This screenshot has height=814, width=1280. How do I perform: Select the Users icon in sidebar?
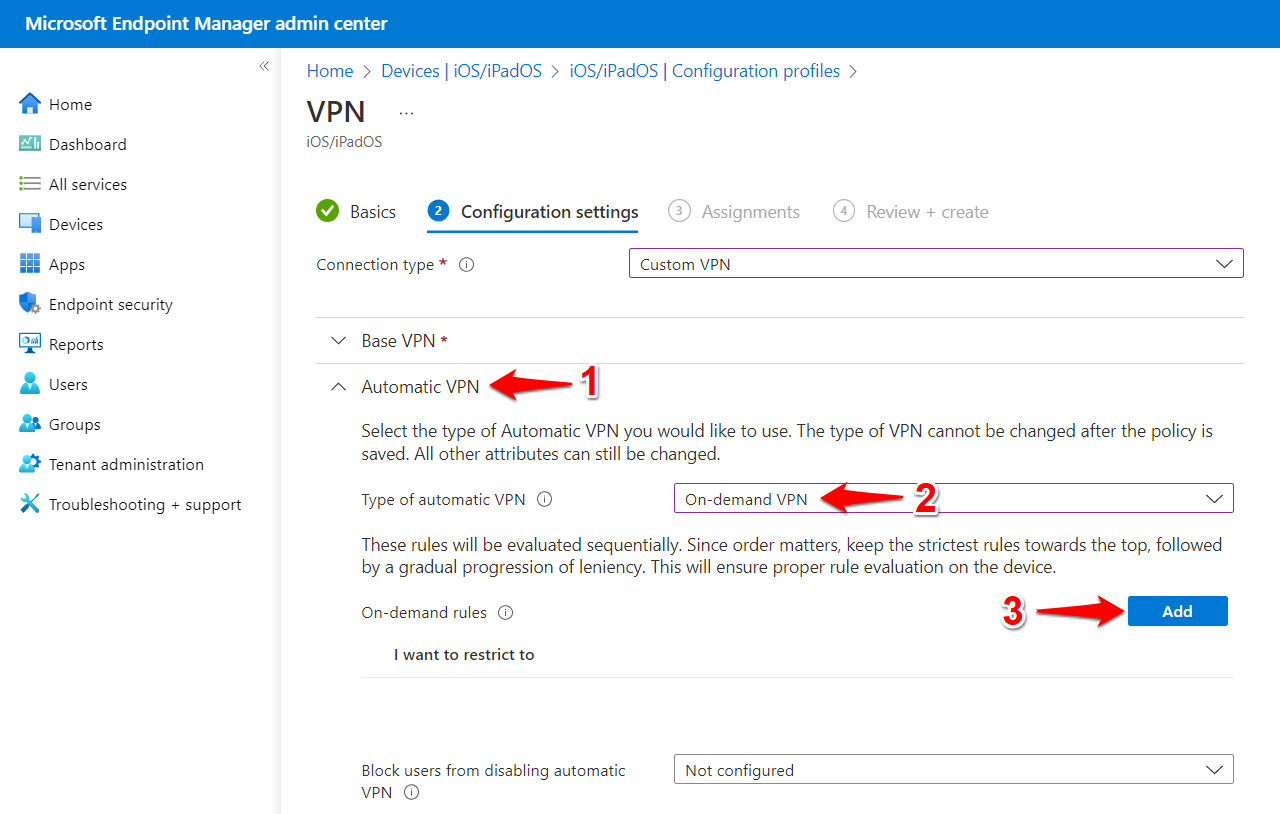pos(29,384)
